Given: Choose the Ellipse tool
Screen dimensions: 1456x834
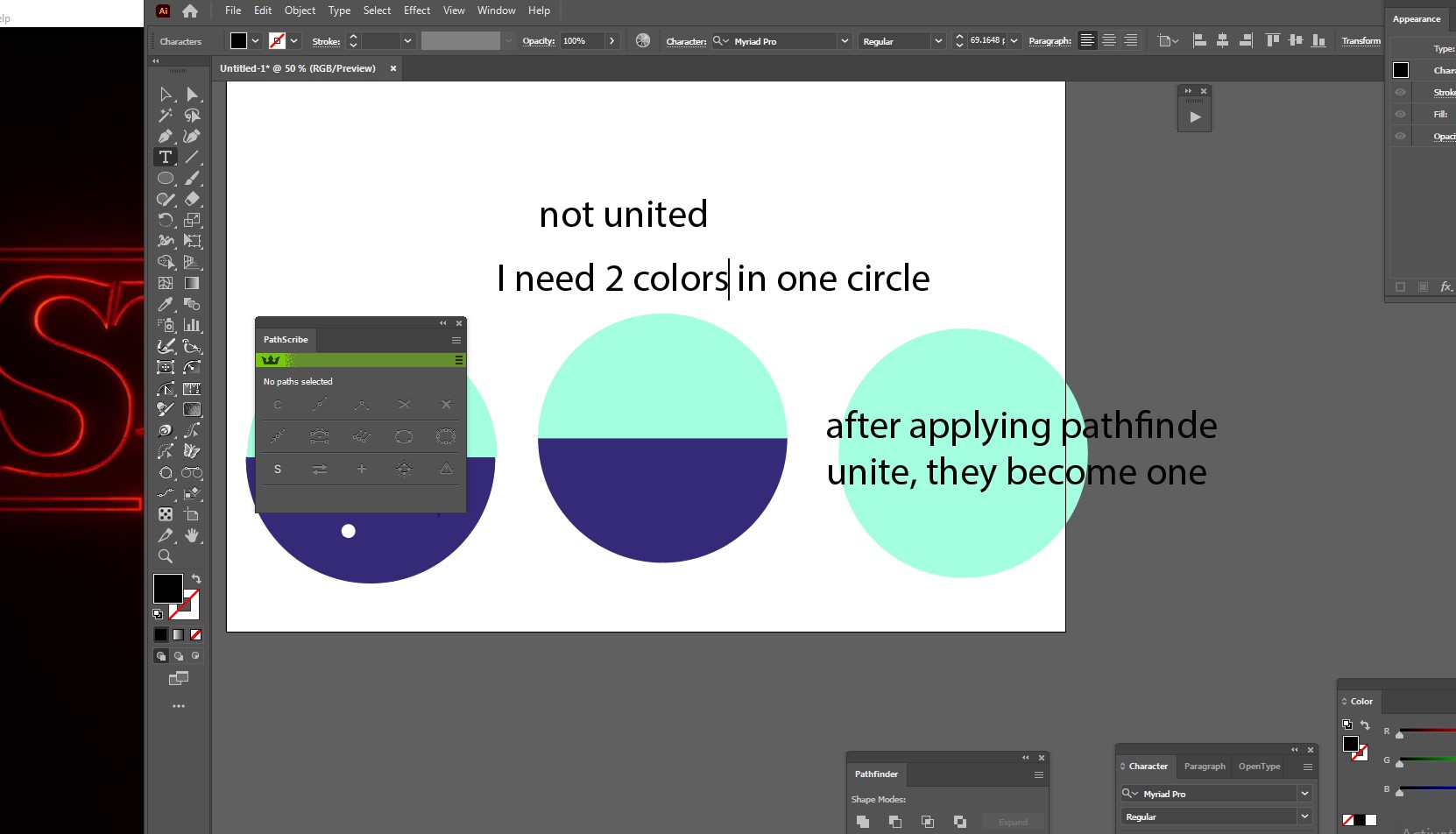Looking at the screenshot, I should (165, 178).
